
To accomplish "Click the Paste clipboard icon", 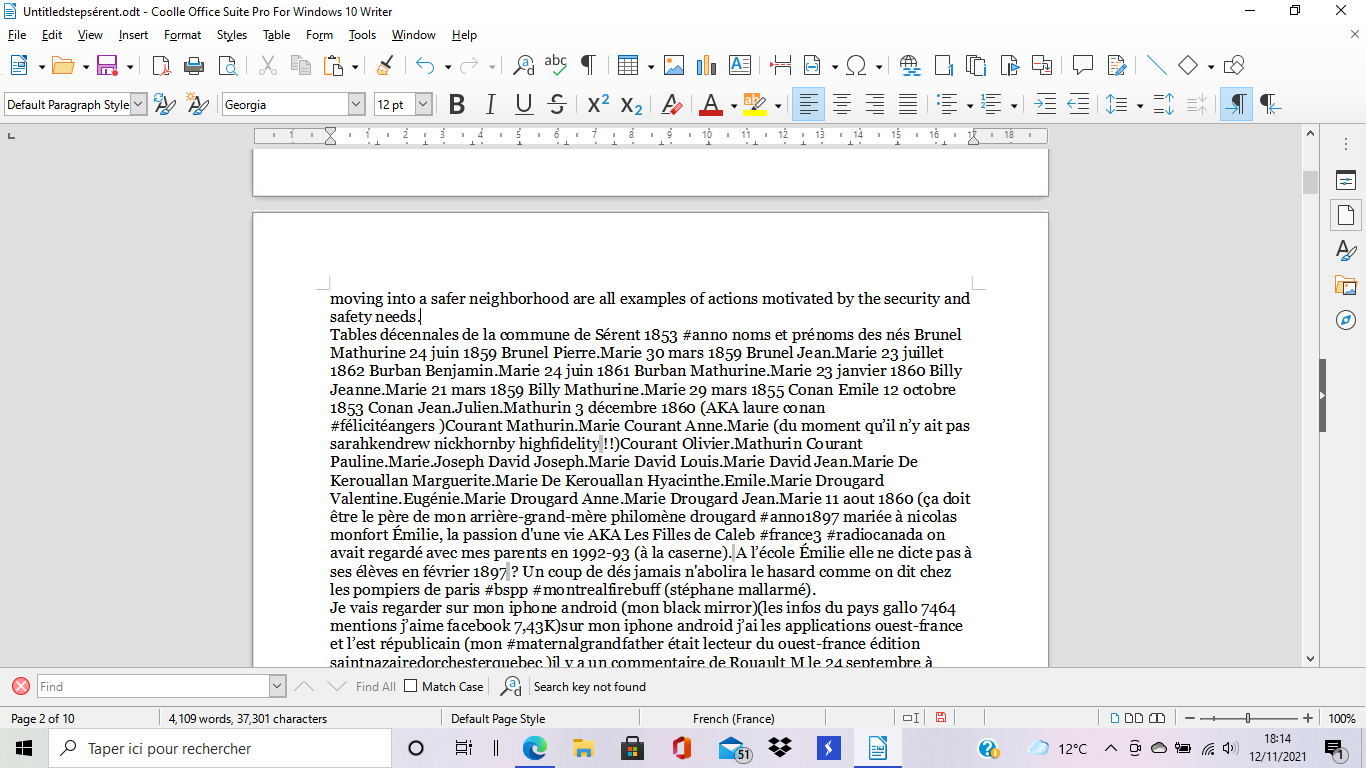I will click(334, 66).
